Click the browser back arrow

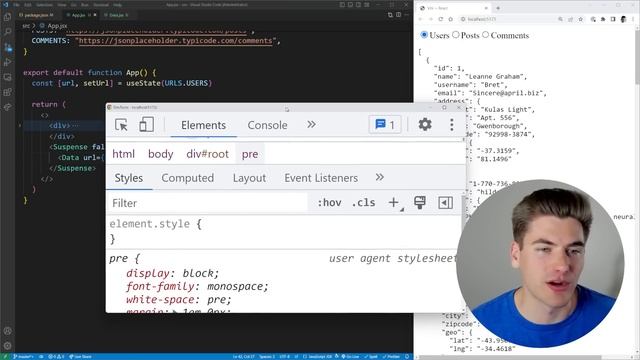[420, 19]
